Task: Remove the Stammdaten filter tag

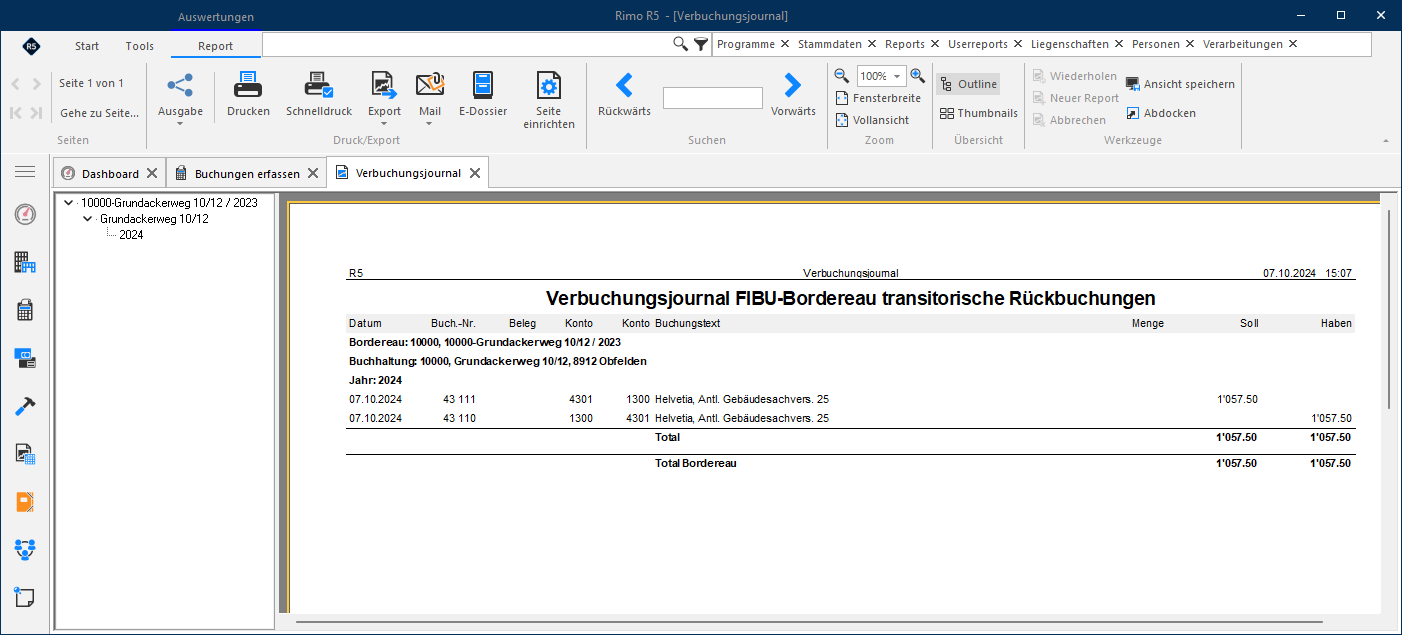Action: pos(872,44)
